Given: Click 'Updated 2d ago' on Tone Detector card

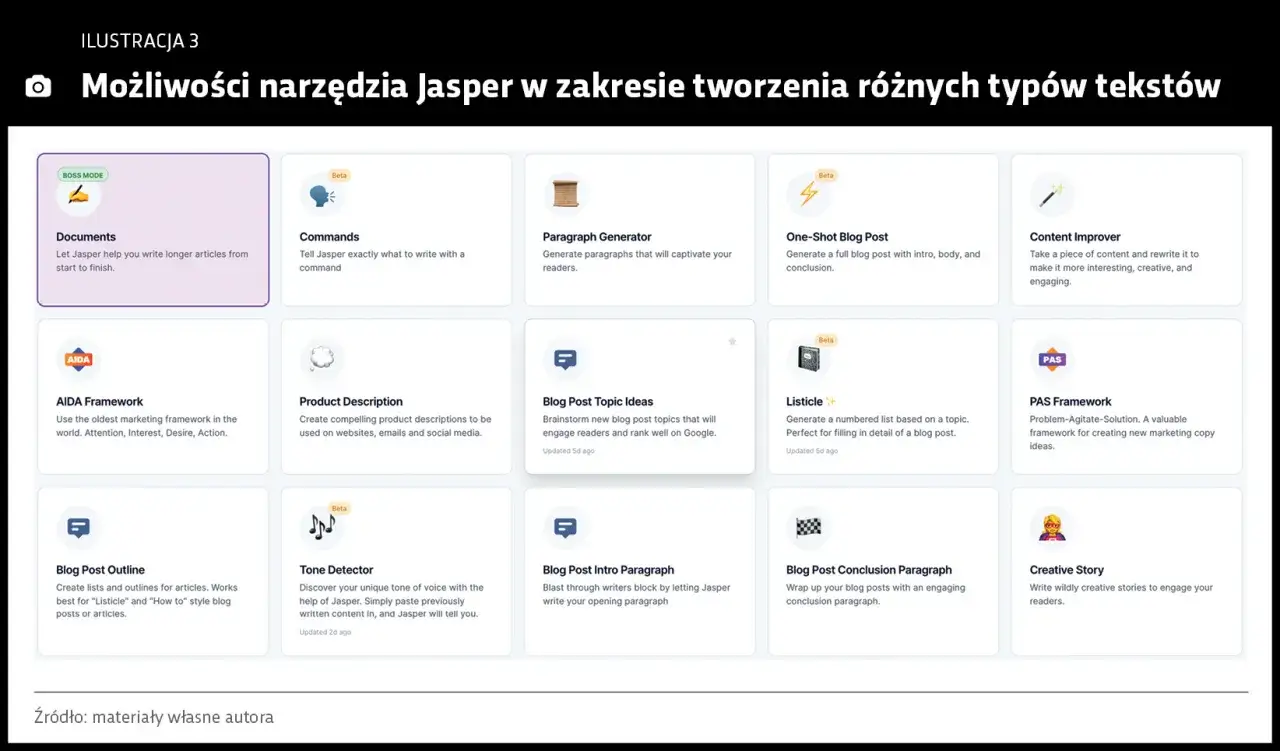Looking at the screenshot, I should click(325, 632).
